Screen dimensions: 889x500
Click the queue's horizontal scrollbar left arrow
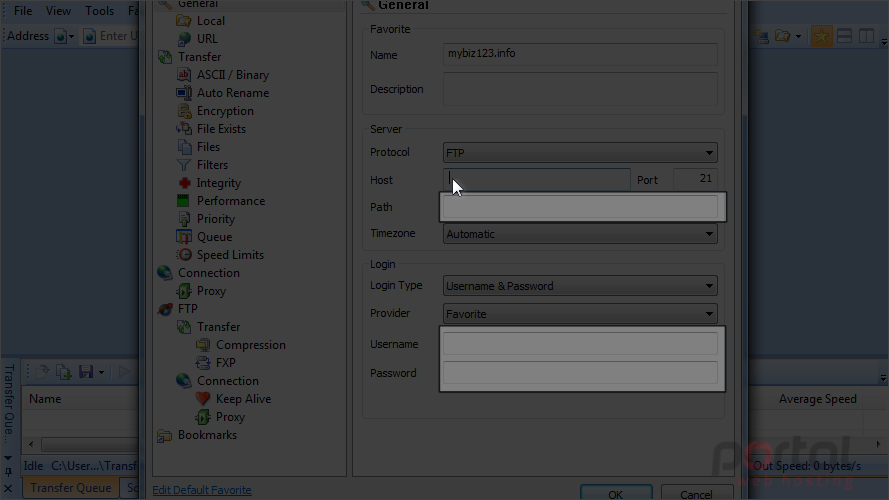tap(32, 444)
